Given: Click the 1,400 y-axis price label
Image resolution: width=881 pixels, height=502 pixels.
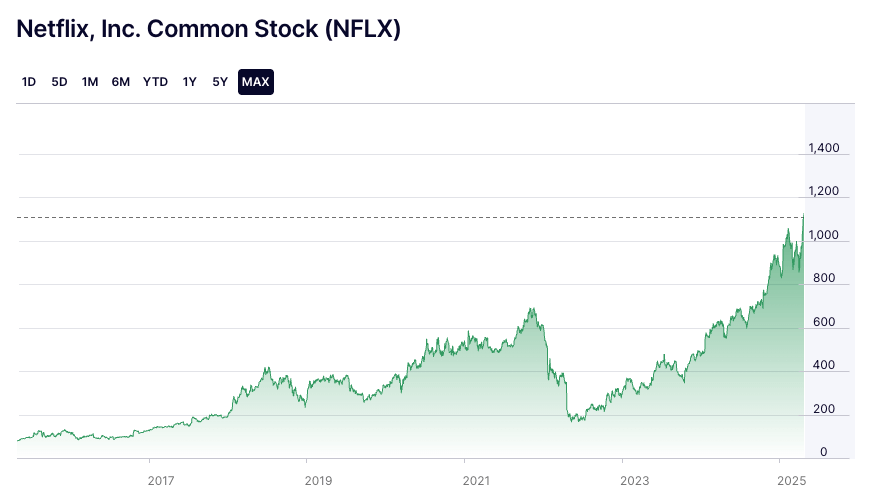Looking at the screenshot, I should pos(823,148).
